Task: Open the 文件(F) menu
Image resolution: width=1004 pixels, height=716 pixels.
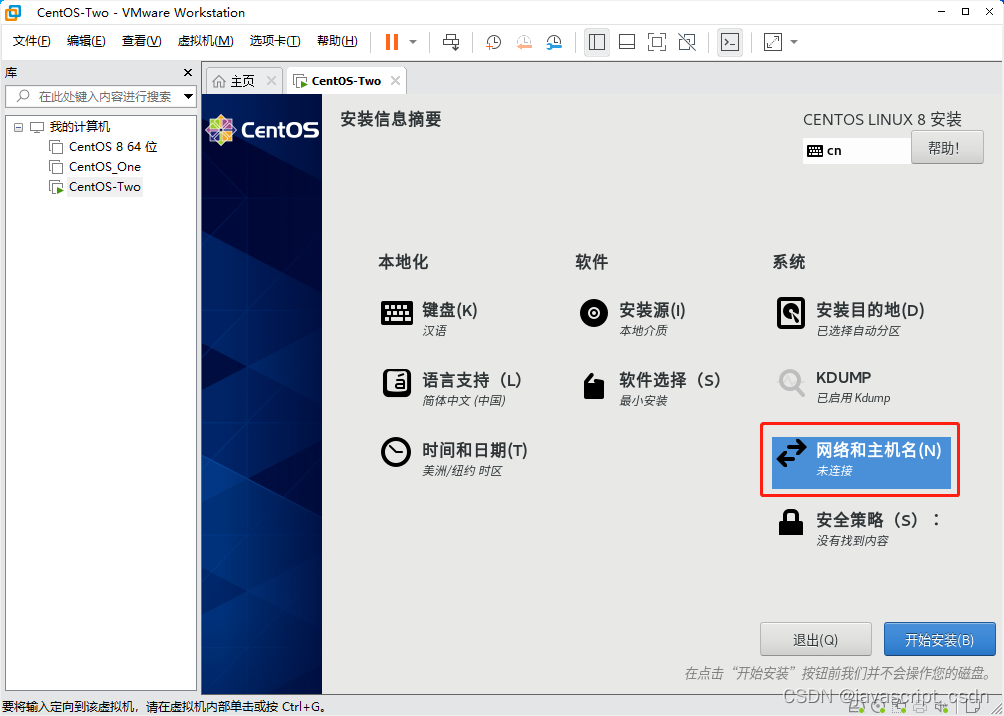Action: pos(31,41)
